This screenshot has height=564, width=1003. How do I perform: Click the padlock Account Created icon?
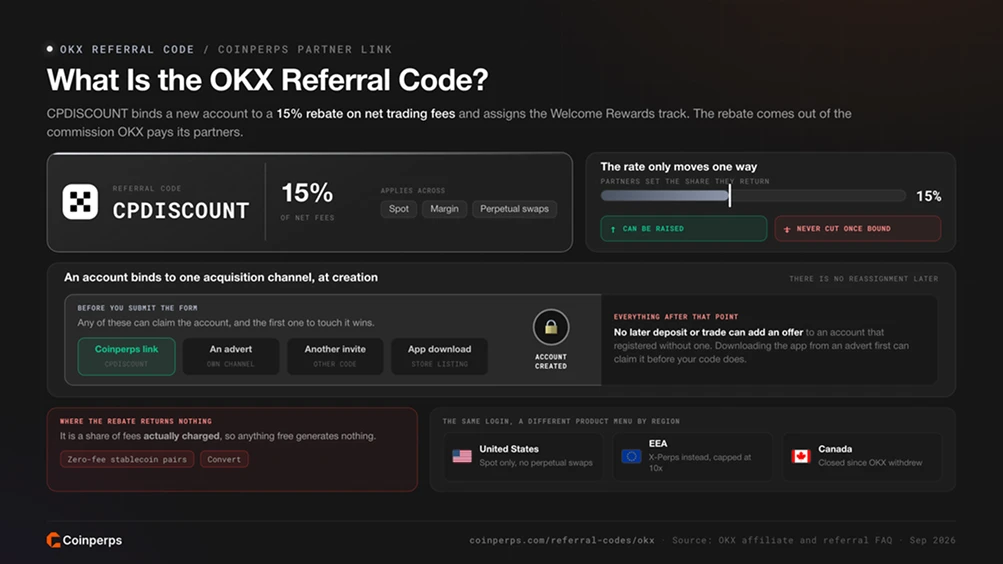[551, 327]
